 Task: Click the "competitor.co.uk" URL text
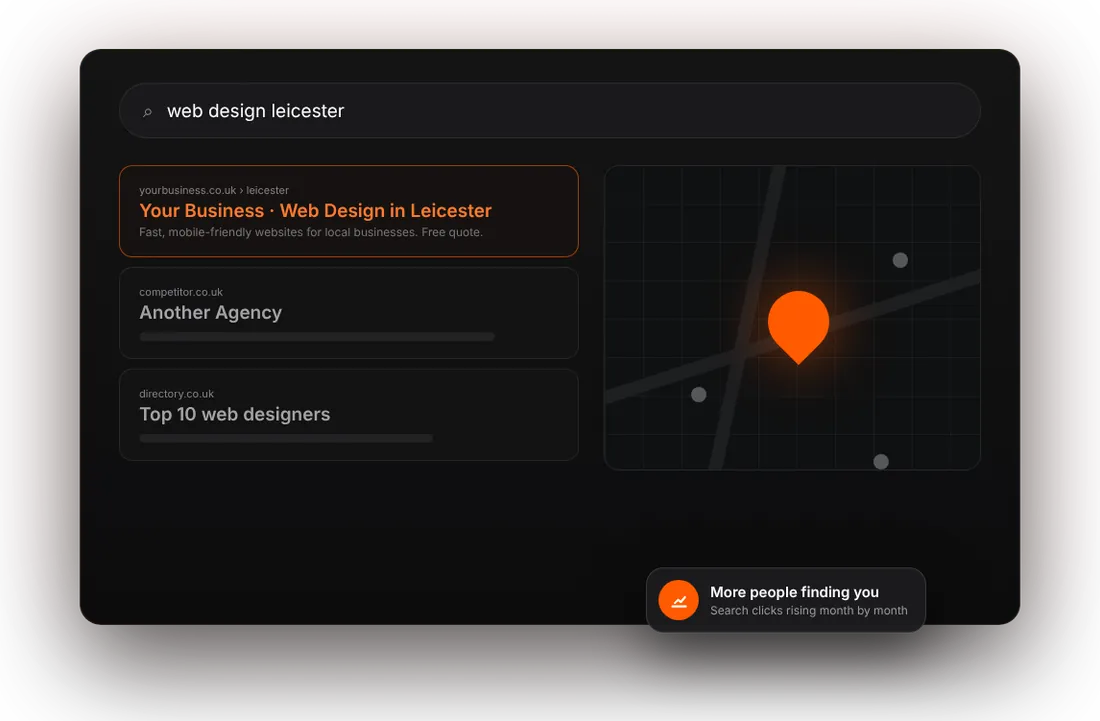[181, 292]
